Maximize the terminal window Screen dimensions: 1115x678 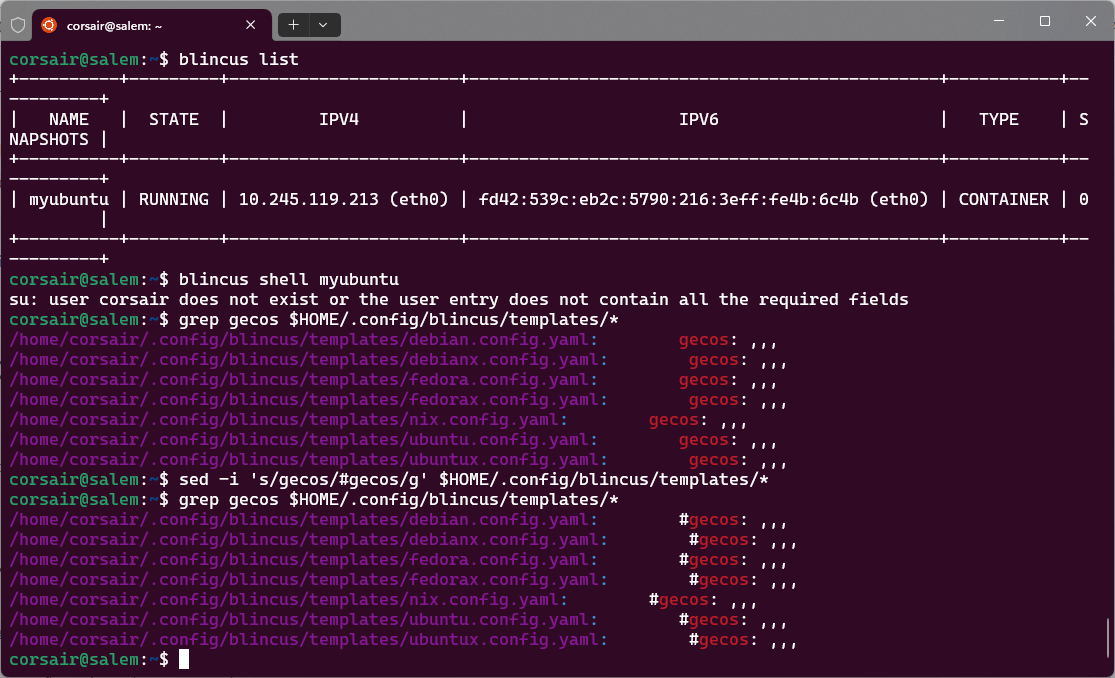(1044, 21)
